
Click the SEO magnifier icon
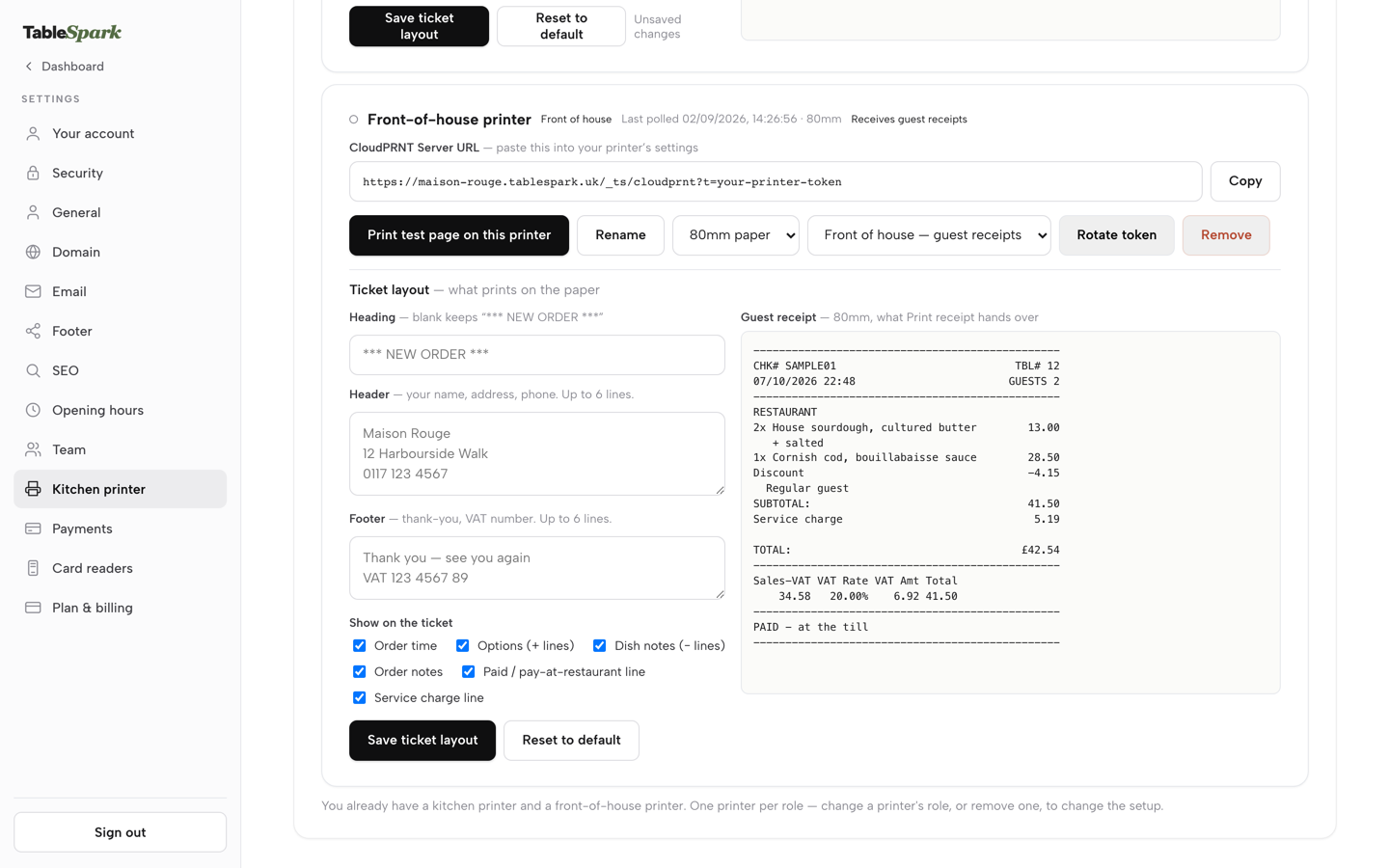33,371
